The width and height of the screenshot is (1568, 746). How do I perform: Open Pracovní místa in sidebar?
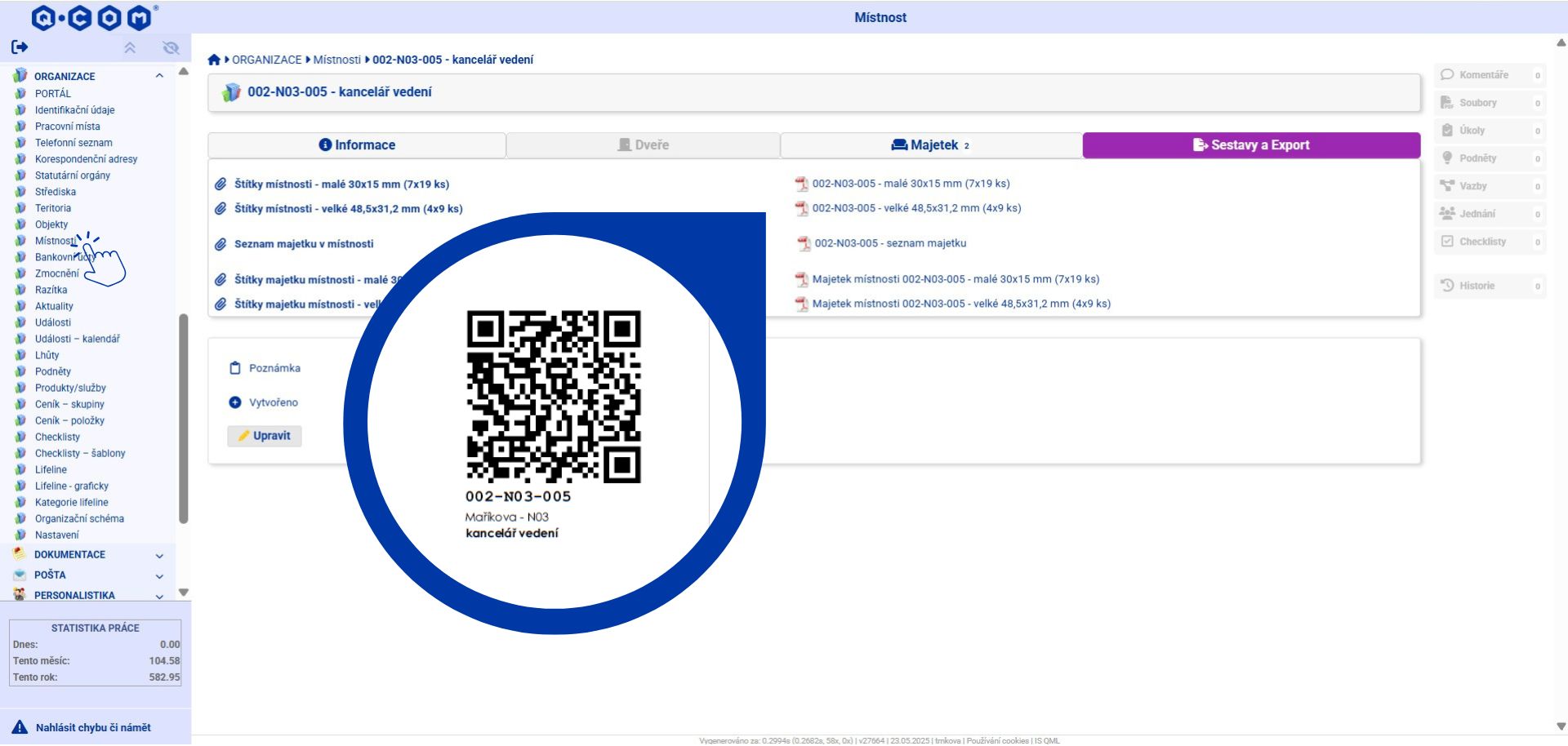(68, 127)
